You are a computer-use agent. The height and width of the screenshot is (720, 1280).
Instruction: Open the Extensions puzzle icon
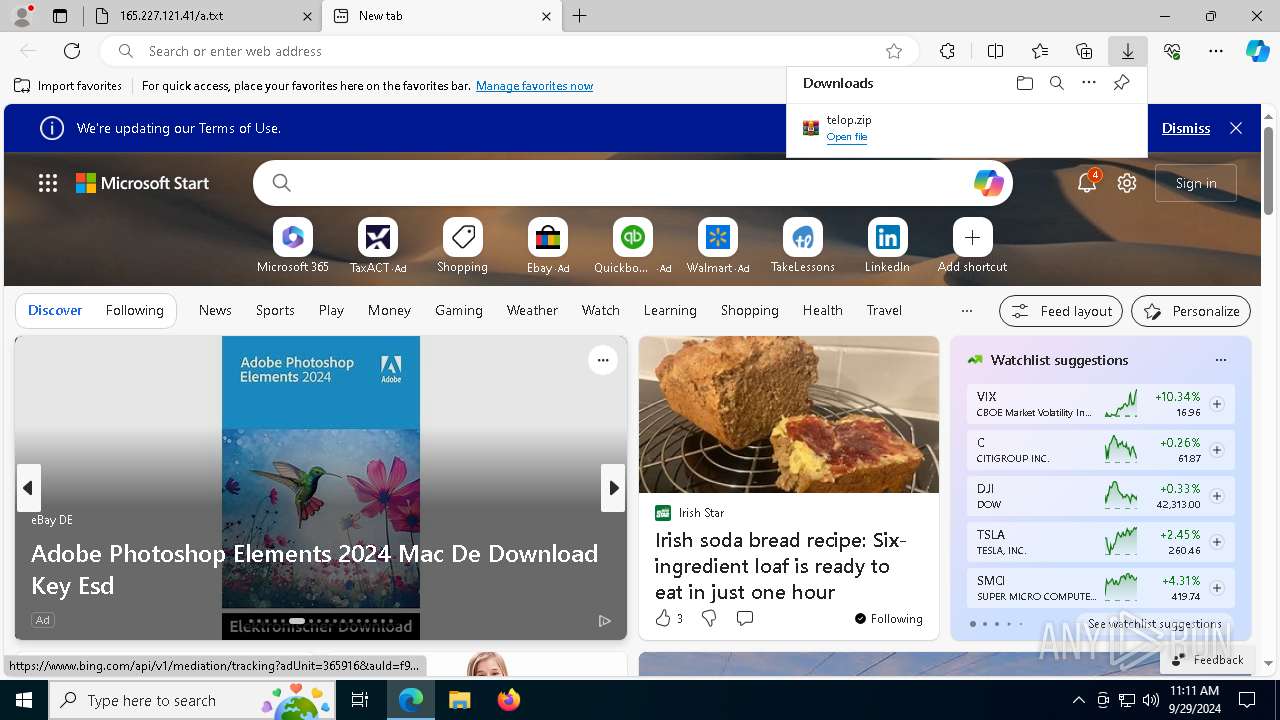[947, 51]
